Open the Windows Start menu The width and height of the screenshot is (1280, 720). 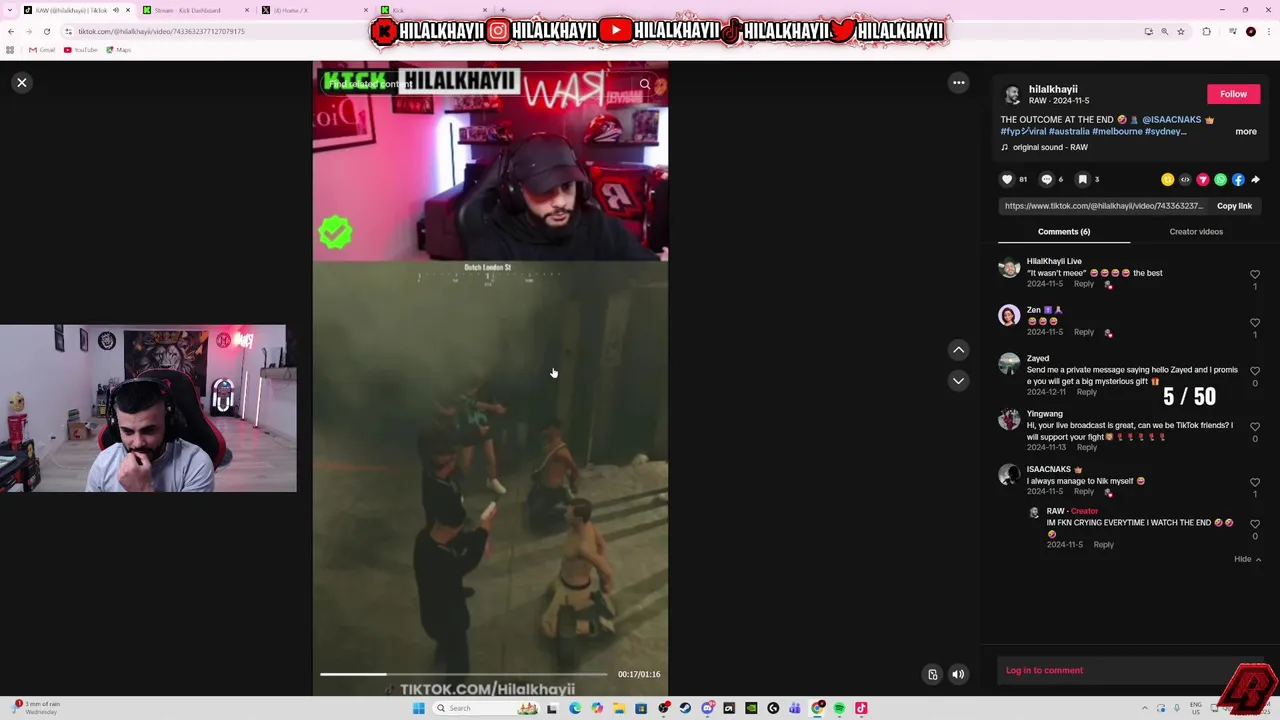click(x=418, y=708)
